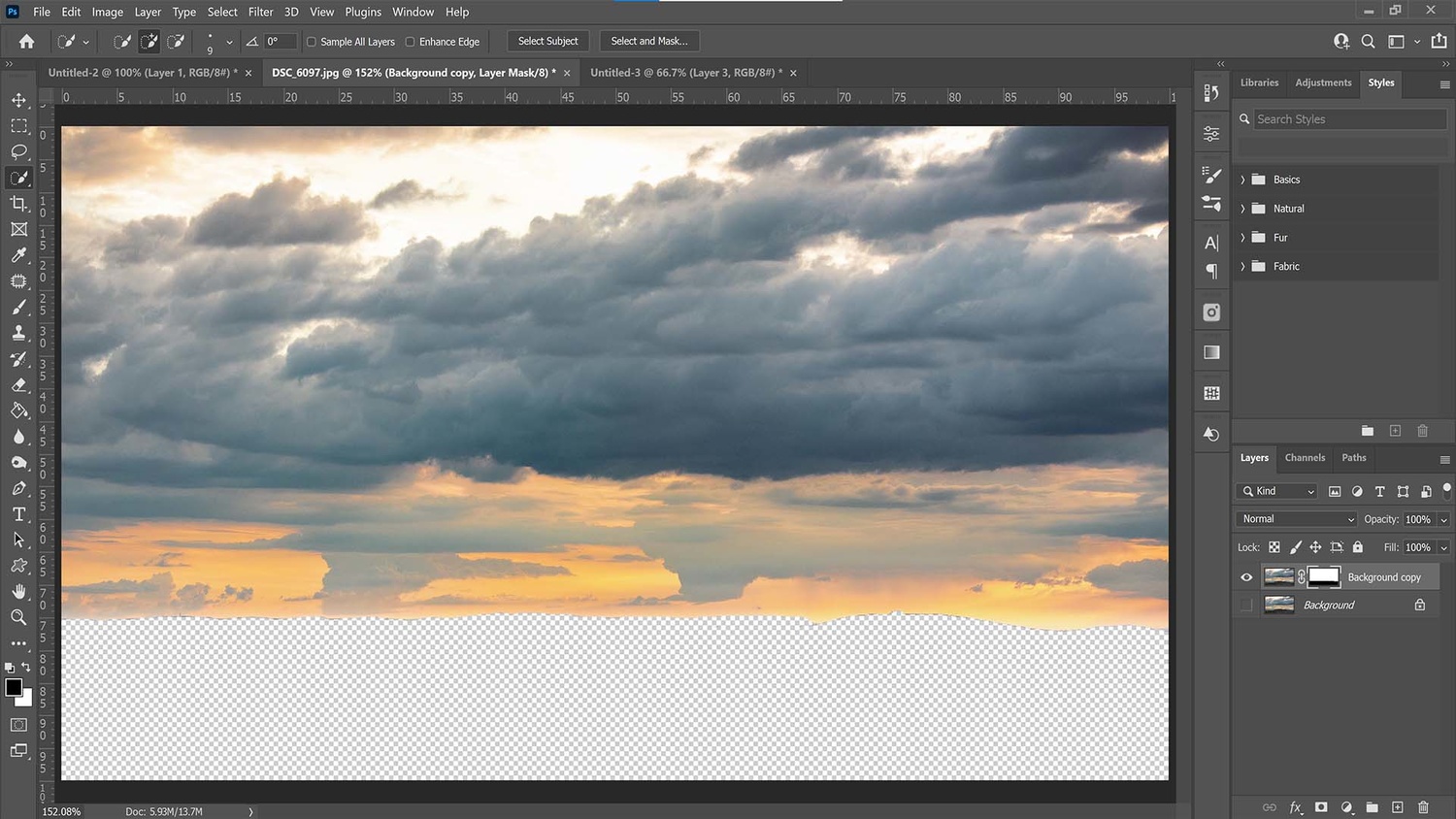Open the Opacity dropdown arrow
The image size is (1456, 819).
[x=1444, y=520]
